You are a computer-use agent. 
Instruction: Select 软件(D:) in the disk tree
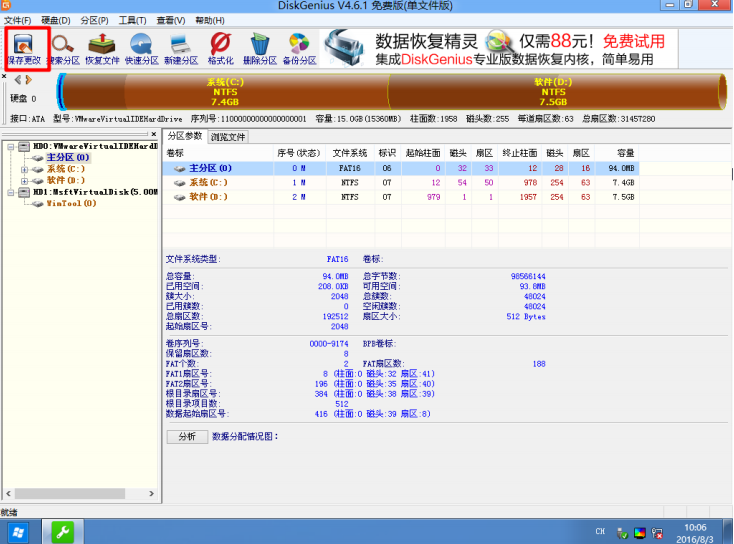[66, 180]
